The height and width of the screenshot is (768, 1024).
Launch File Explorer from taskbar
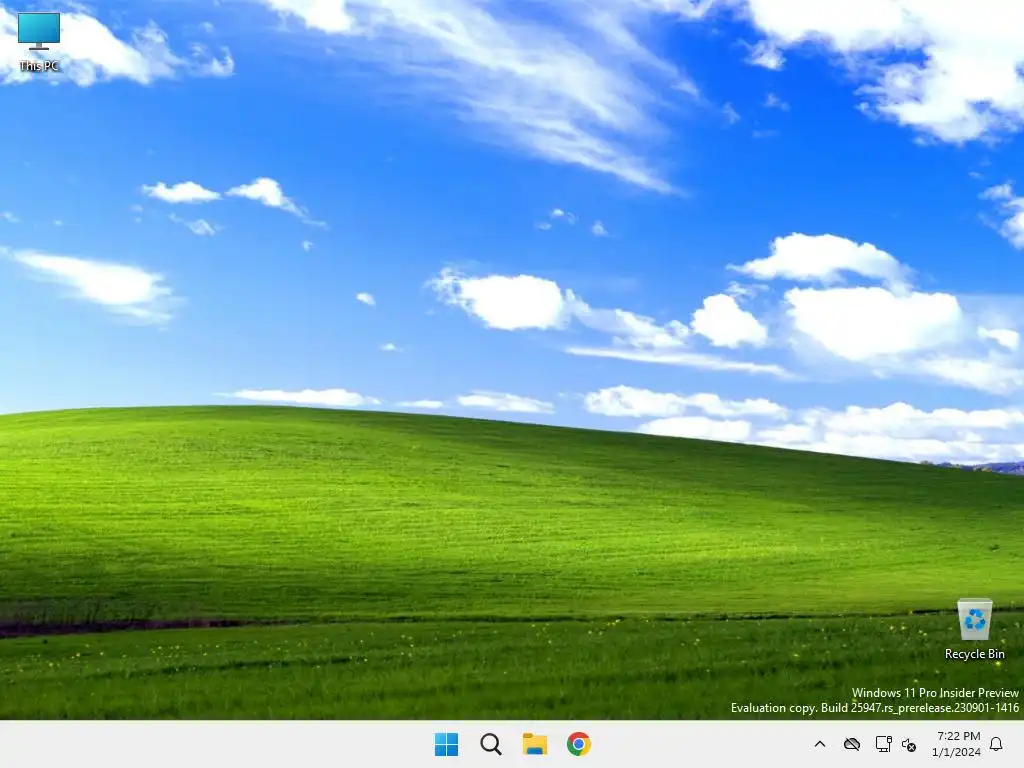pos(535,744)
